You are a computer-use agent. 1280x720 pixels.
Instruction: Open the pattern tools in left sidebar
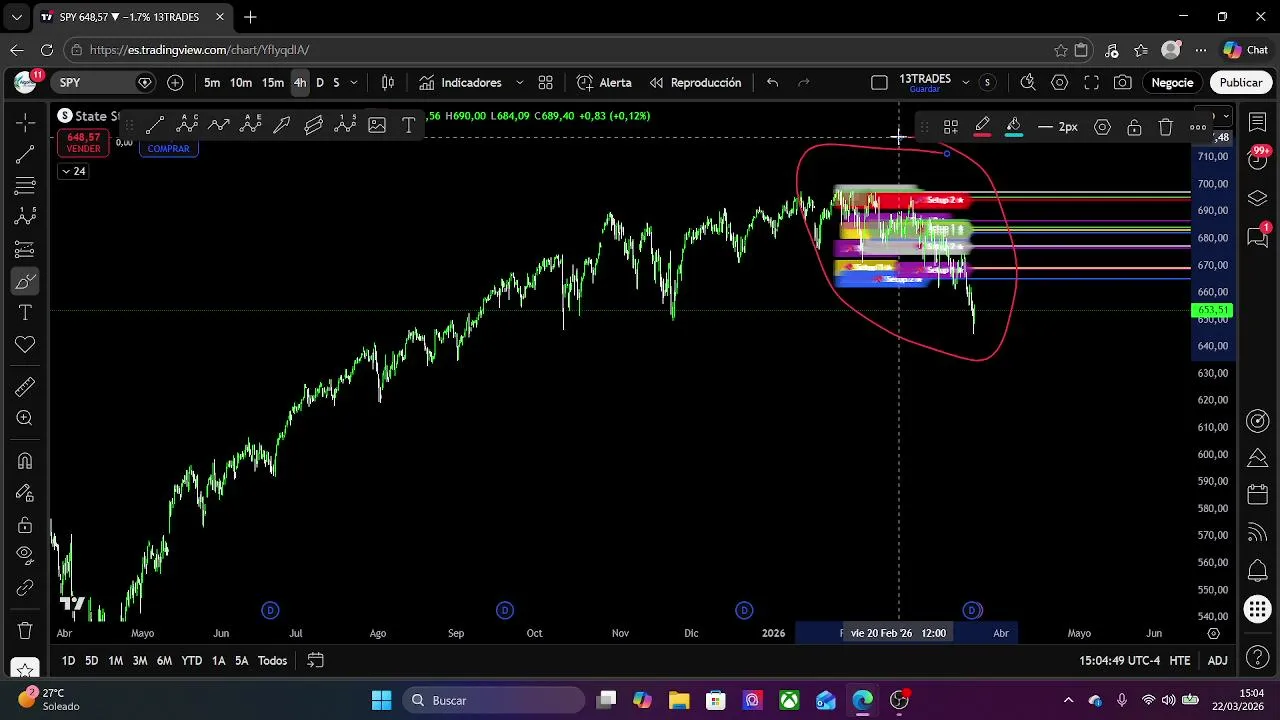25,217
